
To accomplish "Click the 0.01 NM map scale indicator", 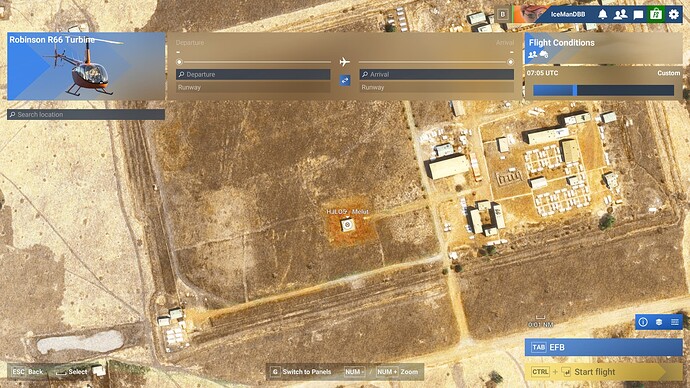I will pyautogui.click(x=541, y=322).
